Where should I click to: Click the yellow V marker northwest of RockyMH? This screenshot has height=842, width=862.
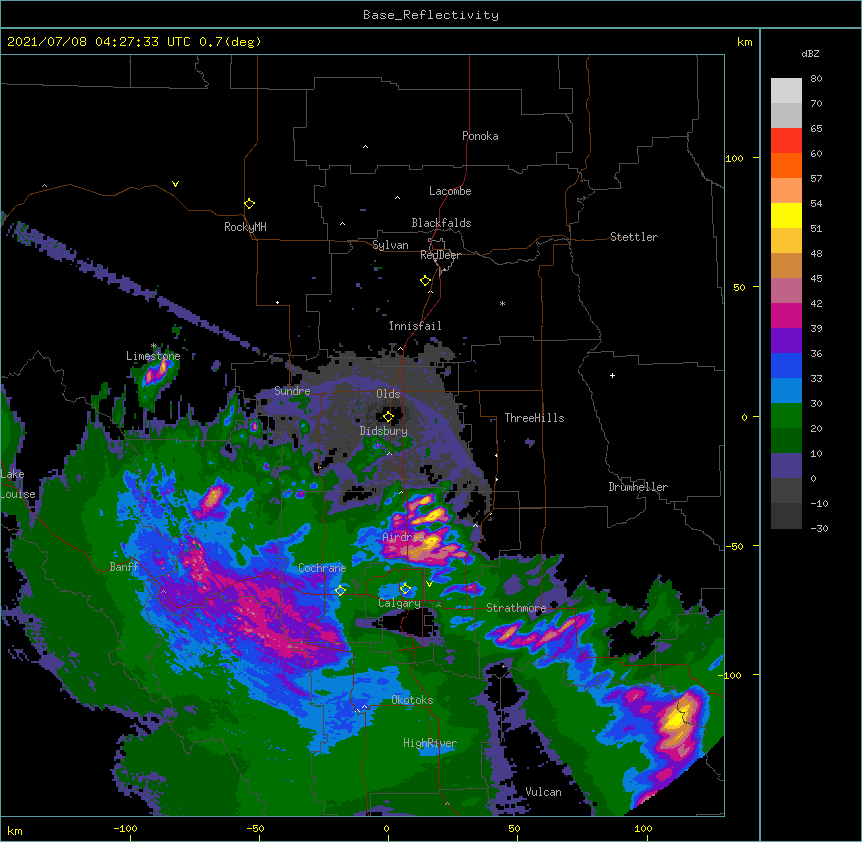pos(175,184)
